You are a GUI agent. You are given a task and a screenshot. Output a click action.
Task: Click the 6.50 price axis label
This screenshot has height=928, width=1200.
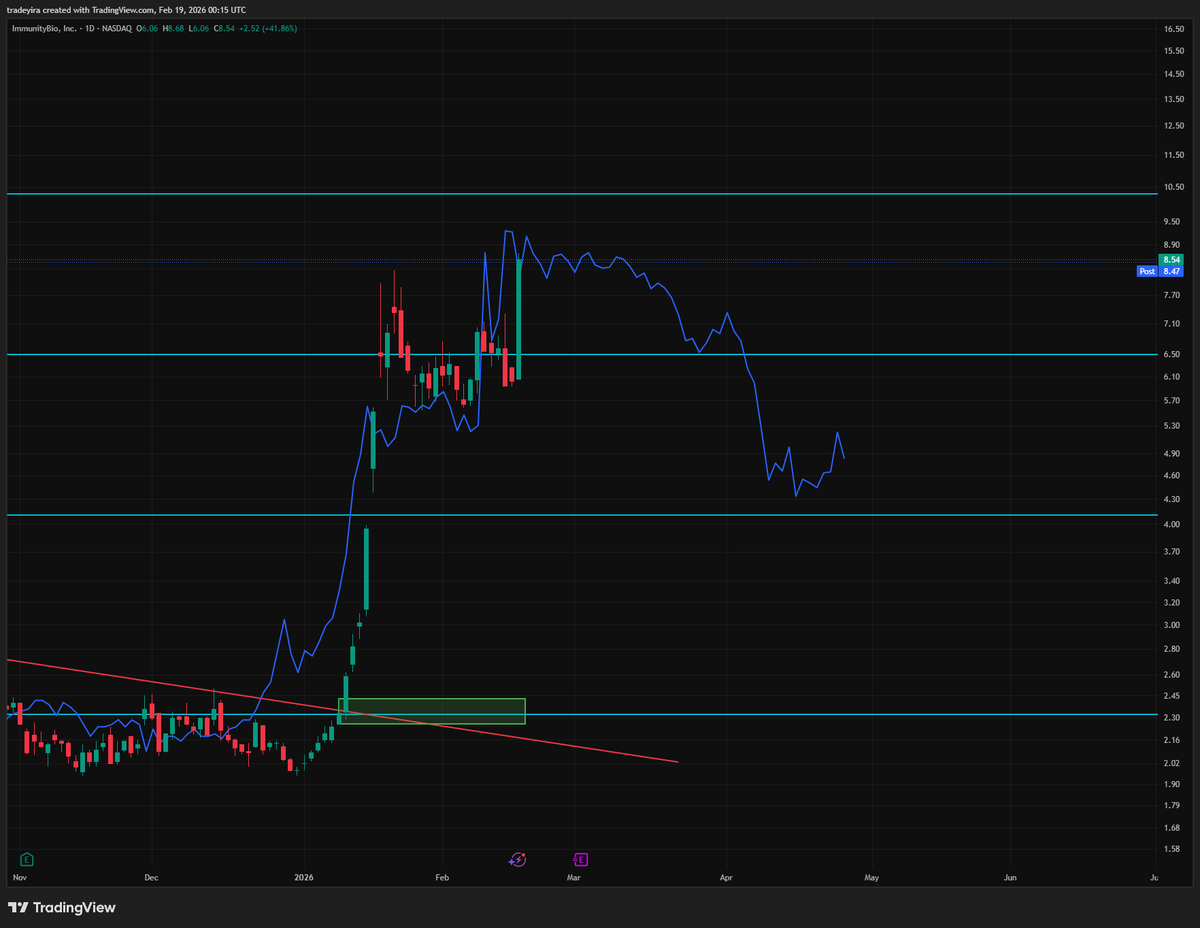(1173, 354)
